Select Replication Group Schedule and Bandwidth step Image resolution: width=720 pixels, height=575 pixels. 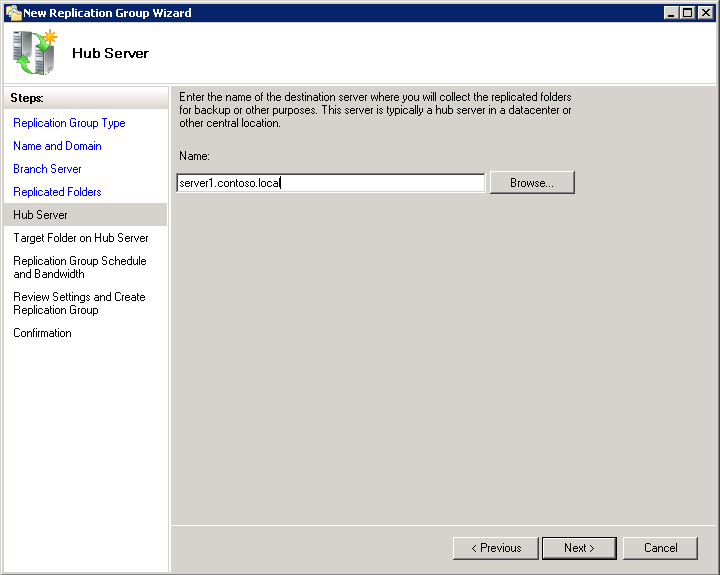tap(80, 267)
